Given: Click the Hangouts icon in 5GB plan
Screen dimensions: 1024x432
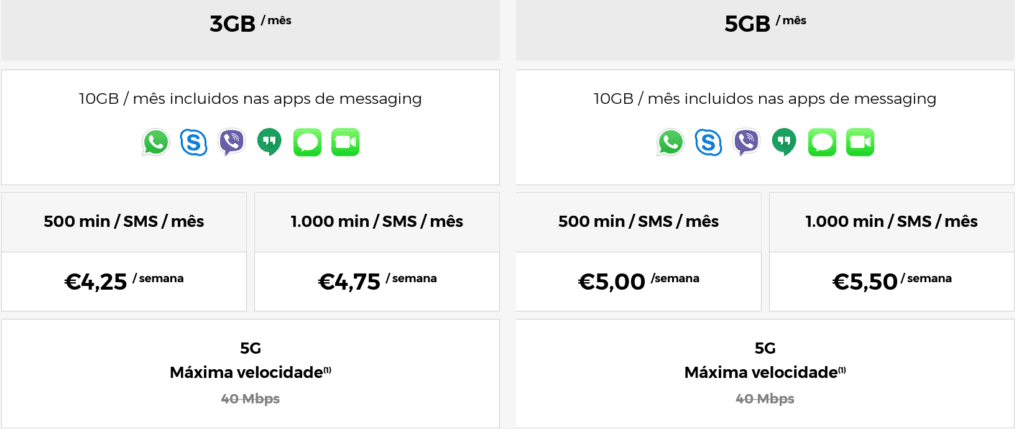Looking at the screenshot, I should point(784,142).
